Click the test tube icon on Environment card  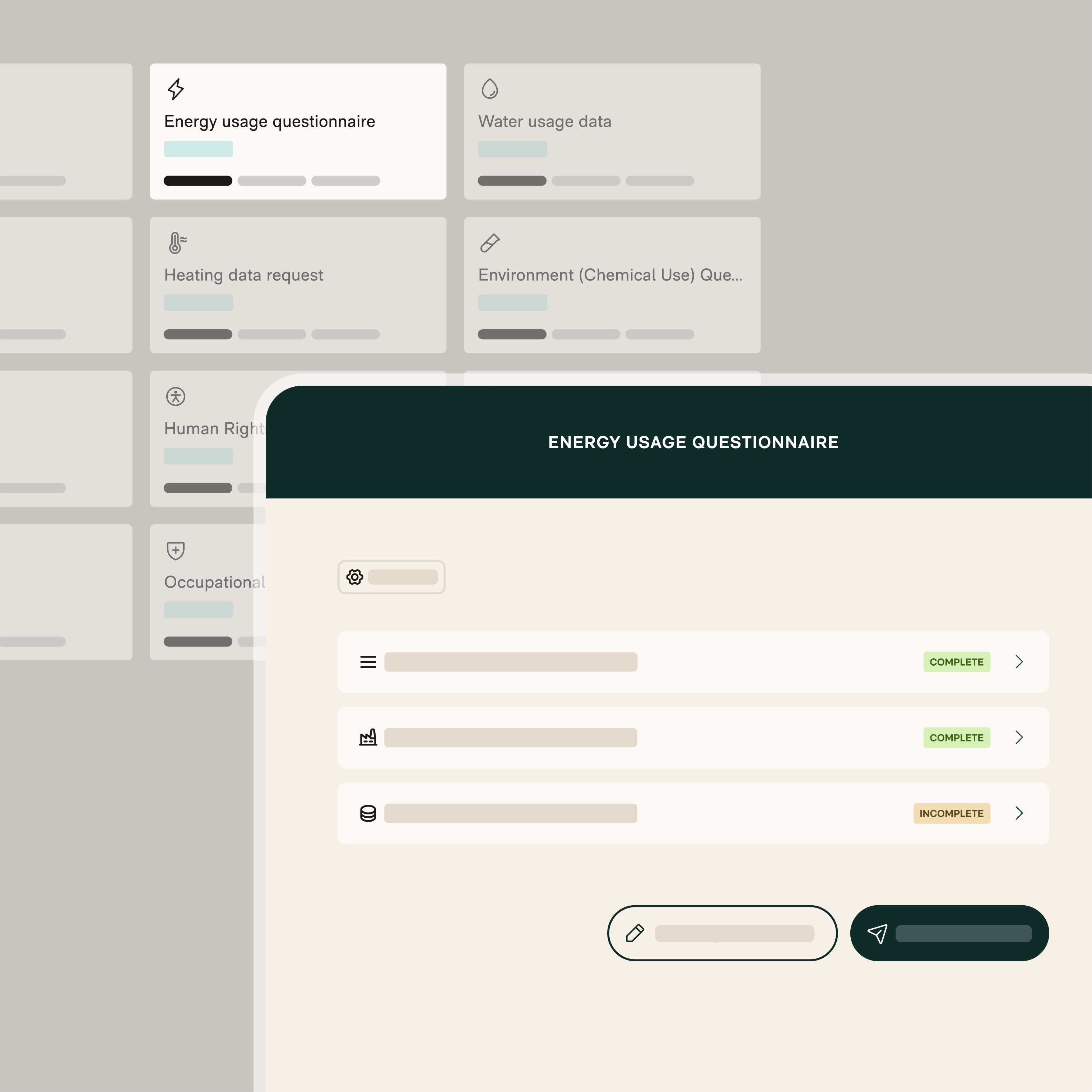(490, 243)
